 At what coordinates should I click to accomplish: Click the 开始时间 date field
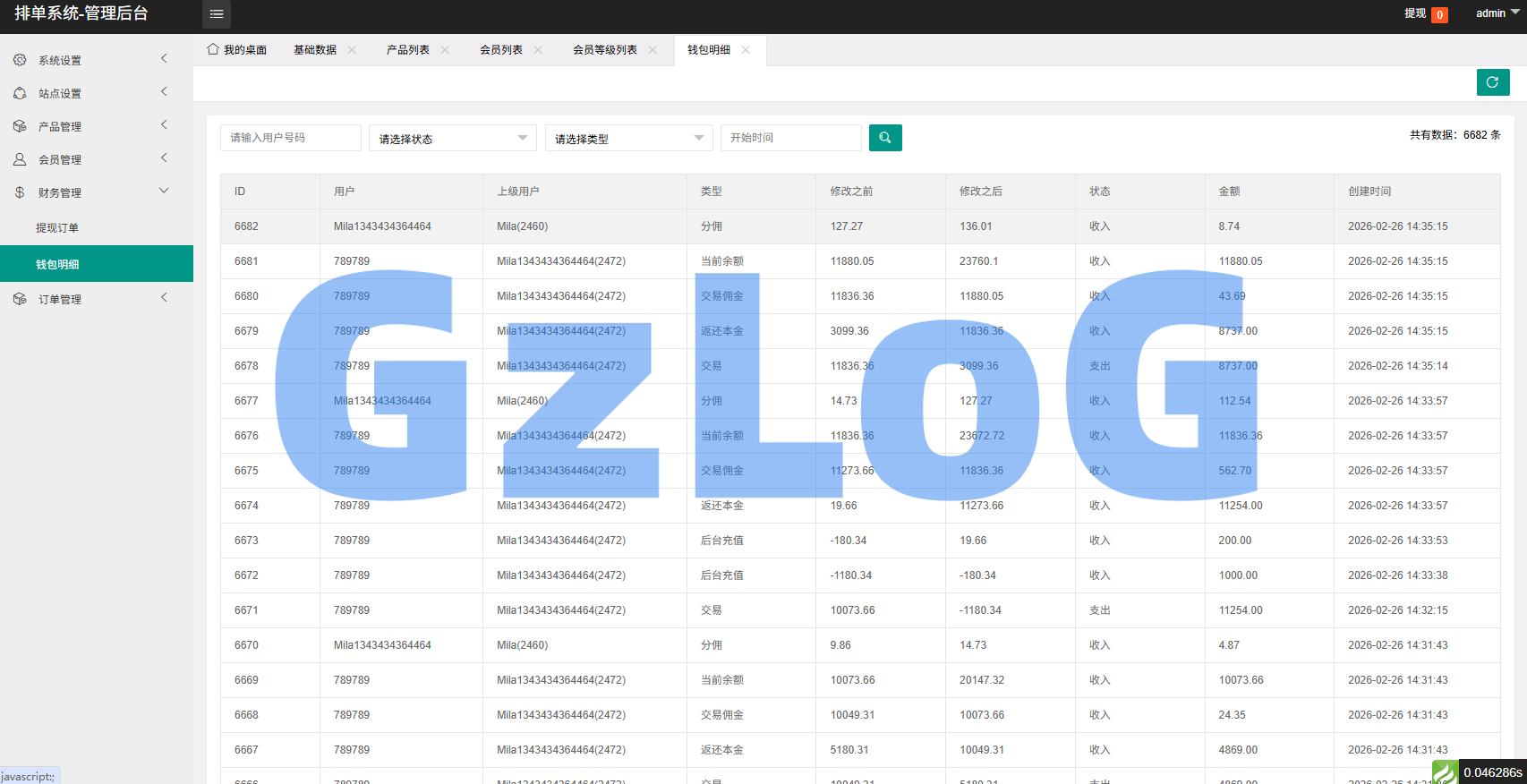pyautogui.click(x=790, y=138)
